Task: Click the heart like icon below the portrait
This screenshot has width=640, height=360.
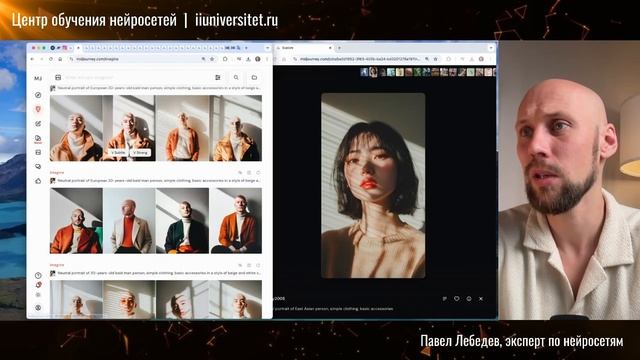Action: click(456, 299)
